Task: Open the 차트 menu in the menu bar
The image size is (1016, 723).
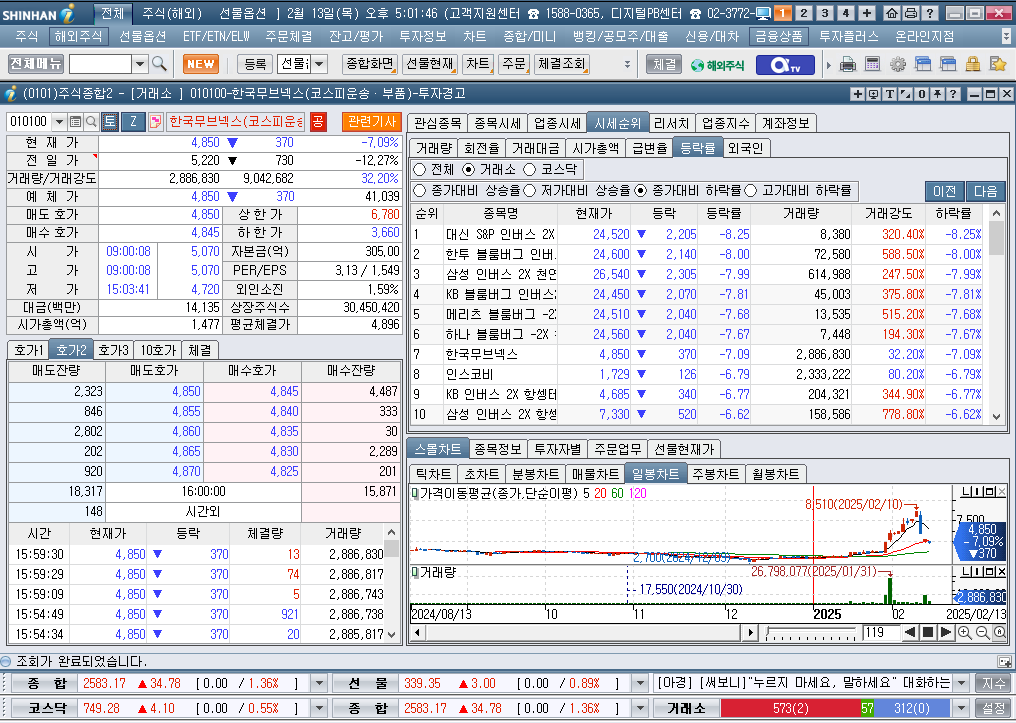Action: click(x=475, y=36)
